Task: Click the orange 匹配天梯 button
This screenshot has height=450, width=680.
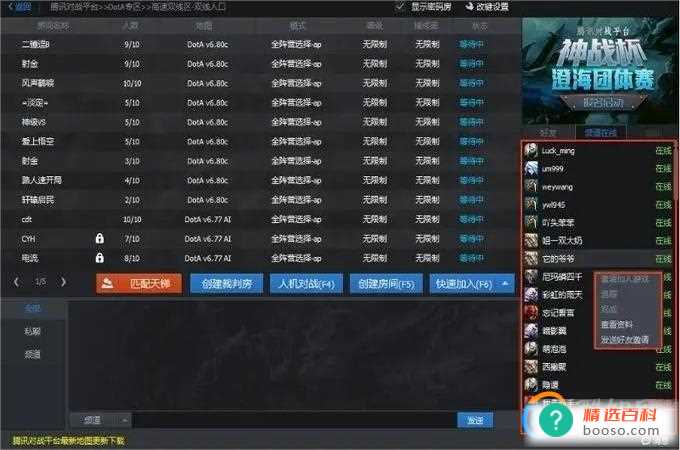Action: (139, 284)
